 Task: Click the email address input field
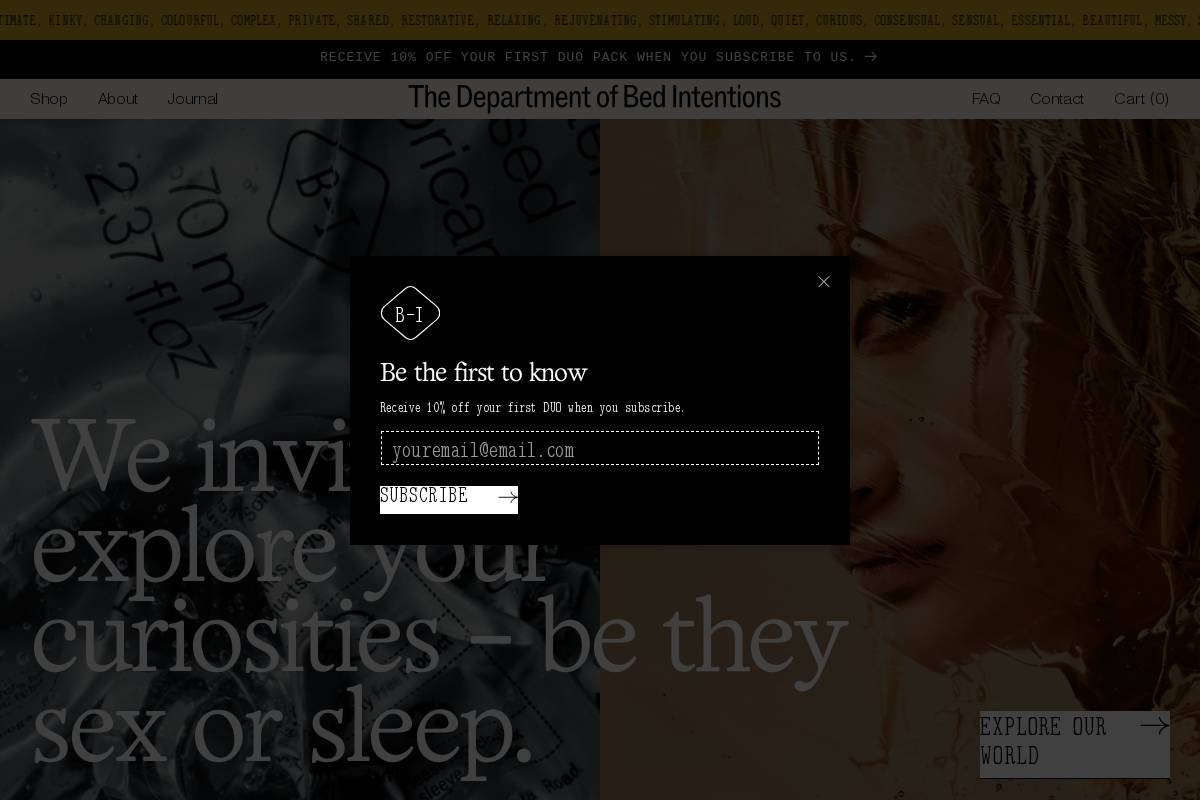point(600,448)
